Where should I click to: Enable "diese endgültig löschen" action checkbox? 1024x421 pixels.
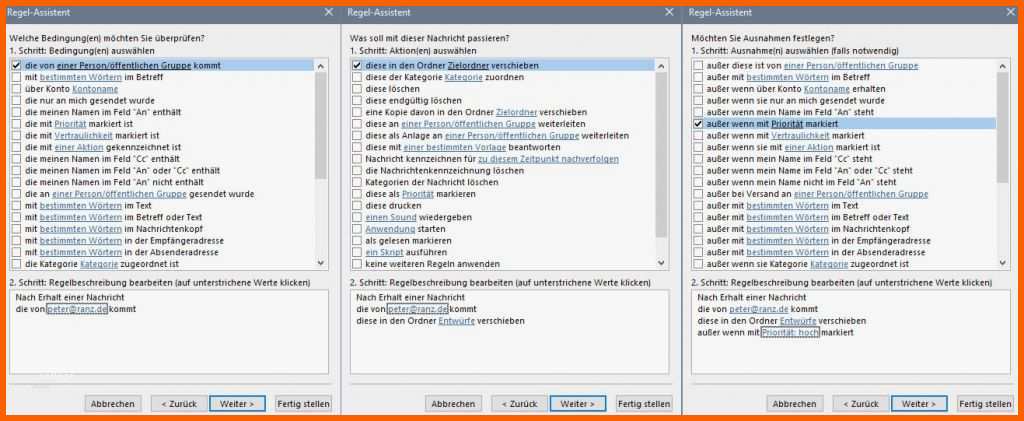(x=357, y=101)
